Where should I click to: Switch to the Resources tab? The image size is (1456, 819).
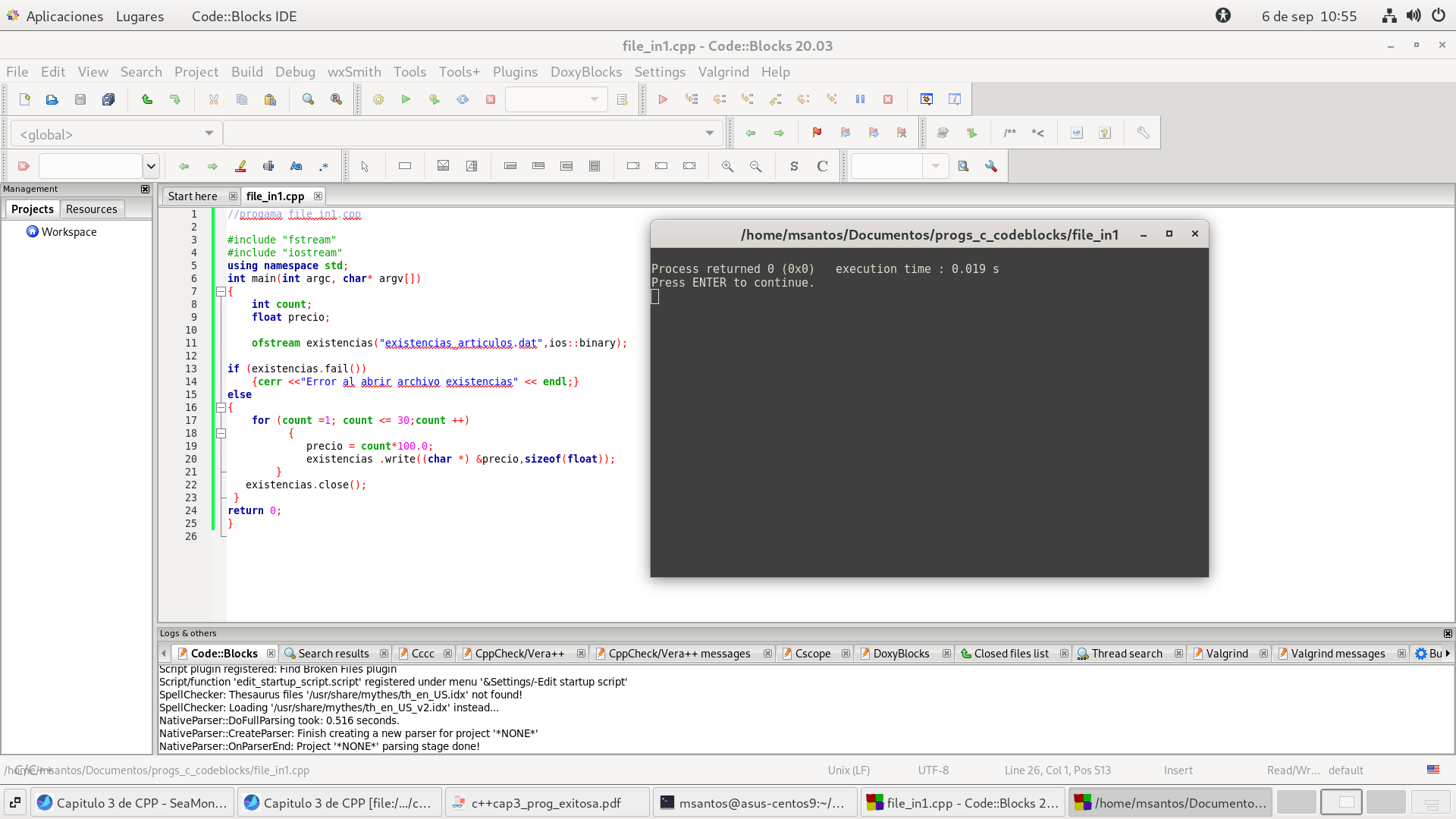coord(91,209)
